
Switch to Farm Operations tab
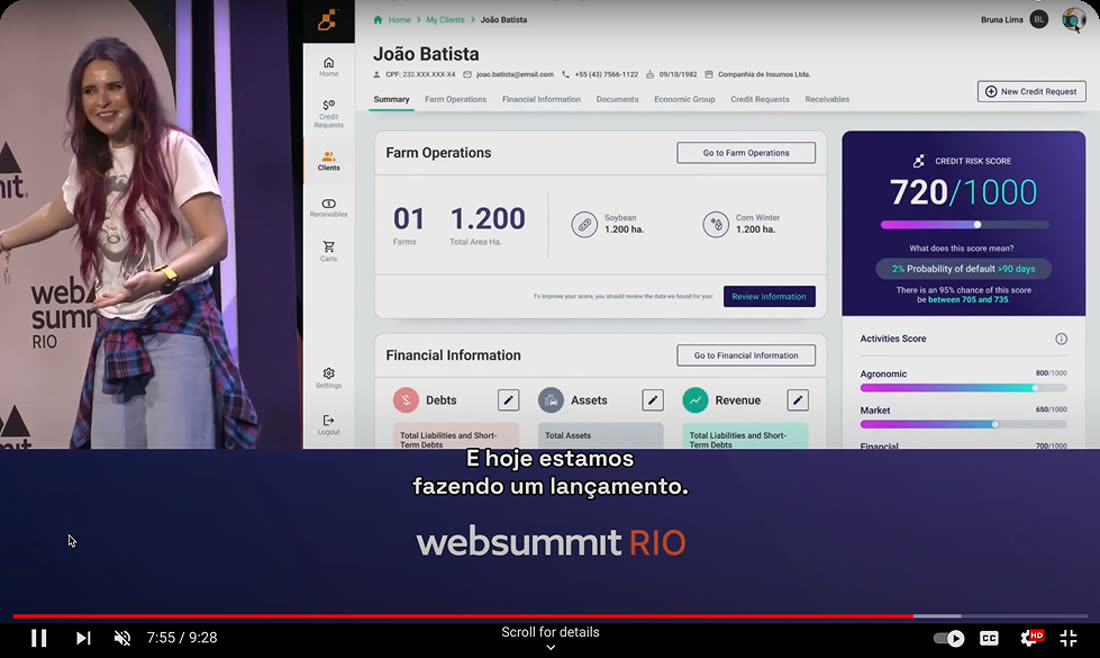tap(455, 100)
